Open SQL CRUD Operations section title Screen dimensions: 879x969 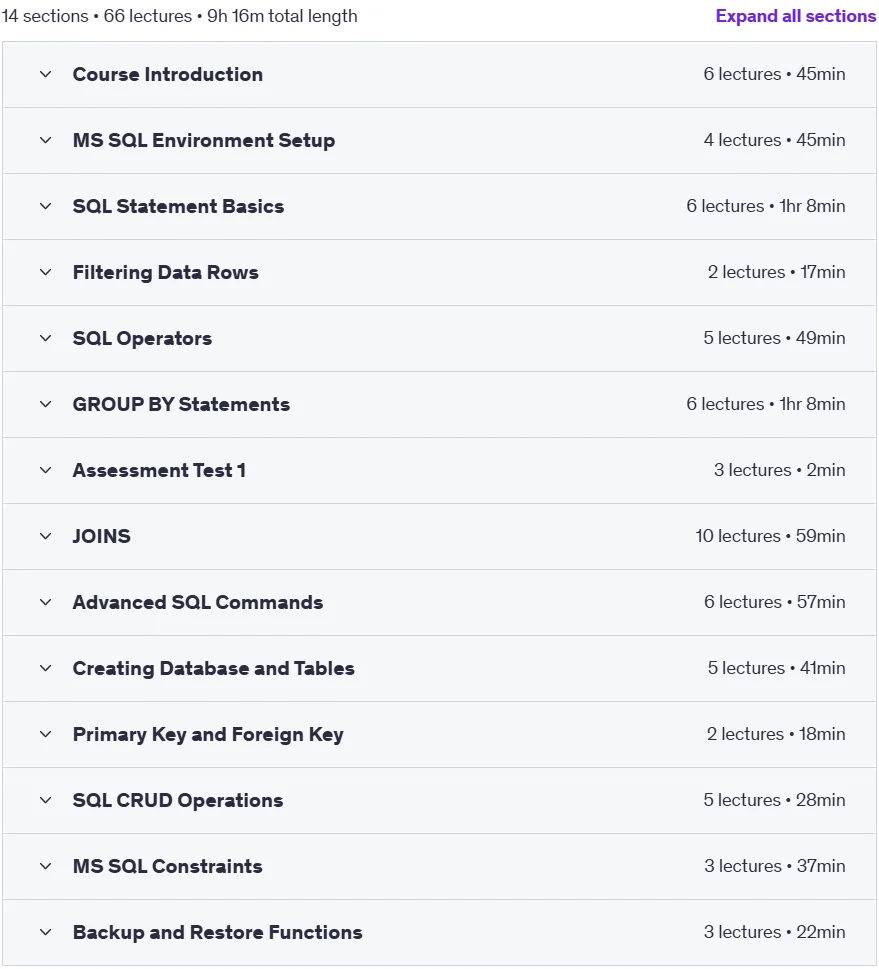pyautogui.click(x=177, y=800)
